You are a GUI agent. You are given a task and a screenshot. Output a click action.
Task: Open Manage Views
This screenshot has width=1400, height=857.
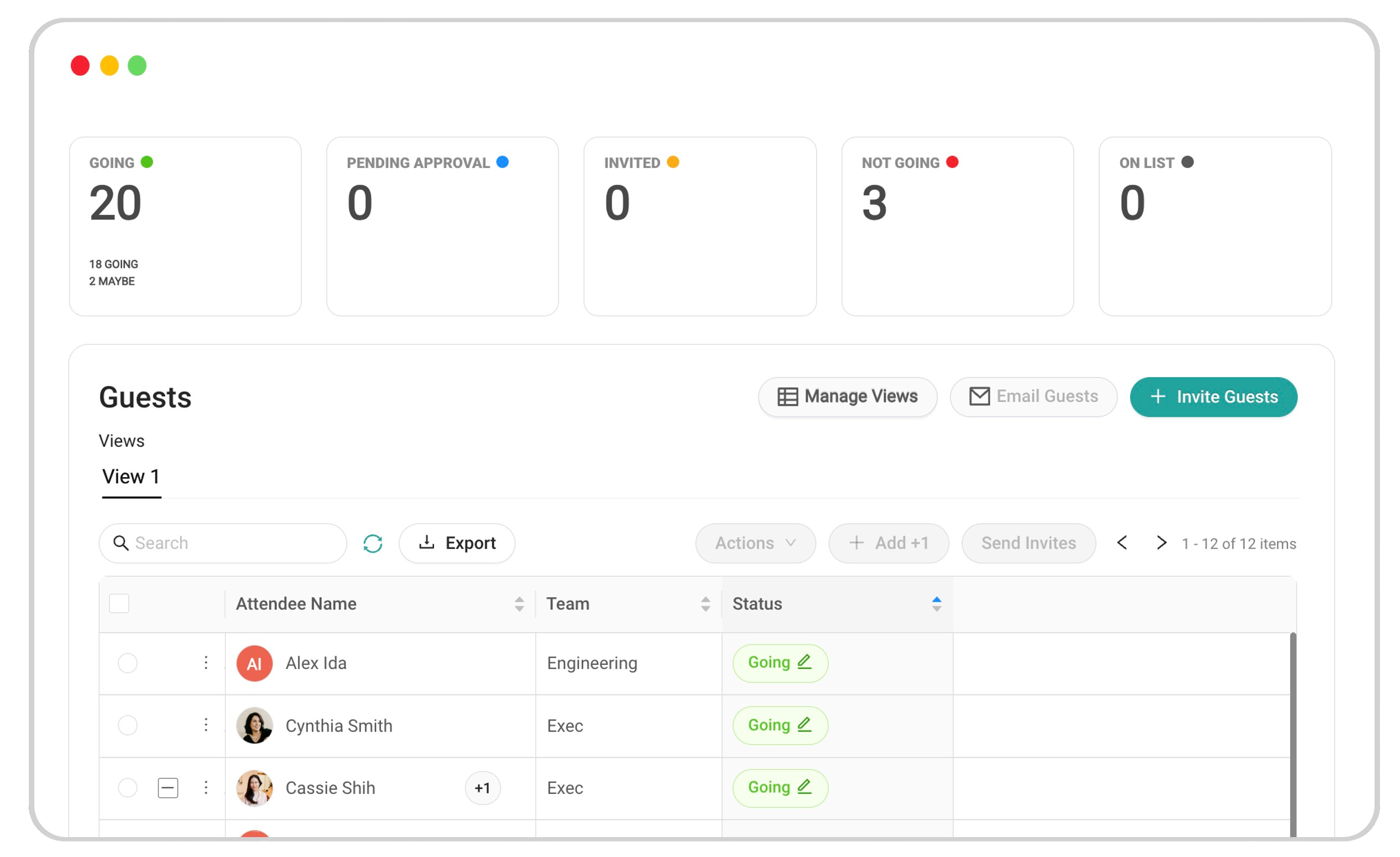pos(847,396)
